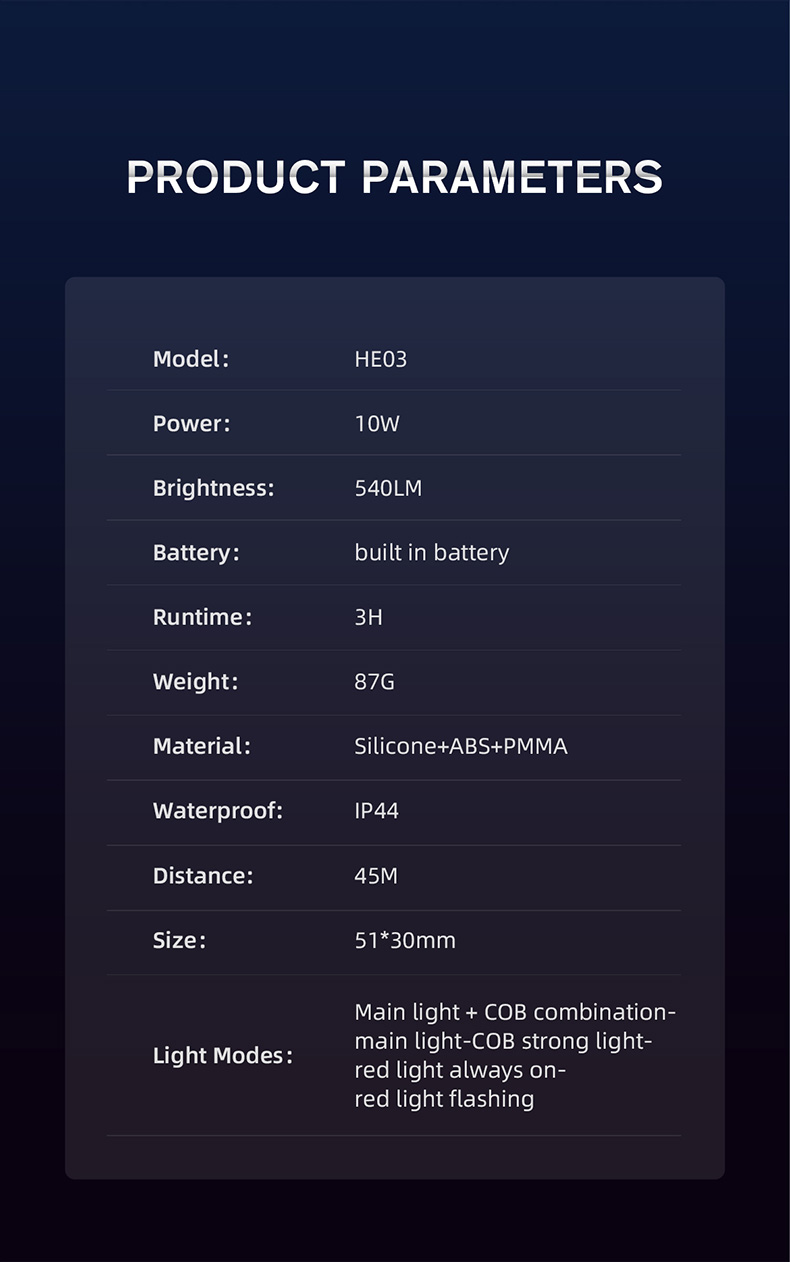Select the 540LM brightness value
Viewport: 790px width, 1262px height.
pyautogui.click(x=388, y=489)
